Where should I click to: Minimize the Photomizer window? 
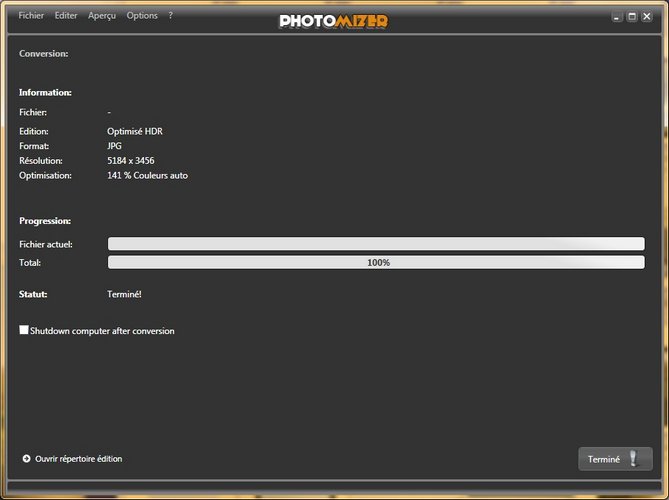[617, 17]
